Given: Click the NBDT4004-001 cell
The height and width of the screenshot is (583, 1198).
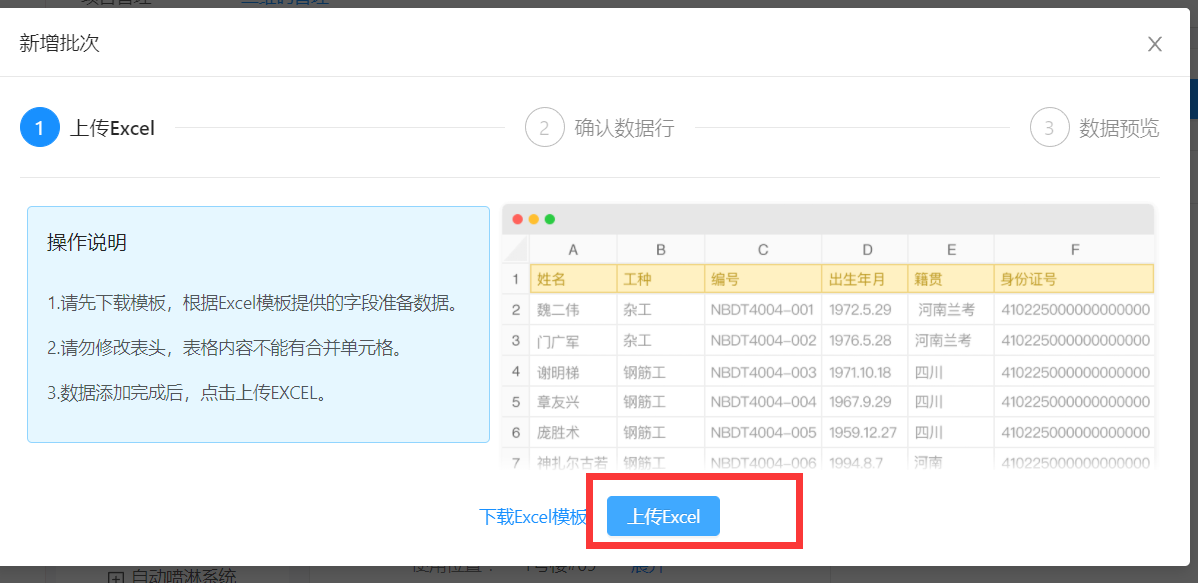Looking at the screenshot, I should coord(762,310).
